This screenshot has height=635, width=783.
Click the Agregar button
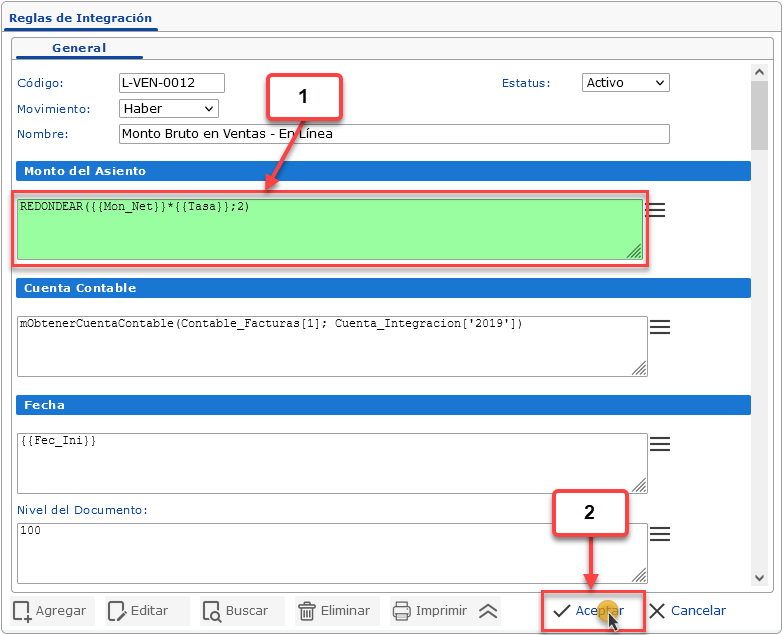51,611
